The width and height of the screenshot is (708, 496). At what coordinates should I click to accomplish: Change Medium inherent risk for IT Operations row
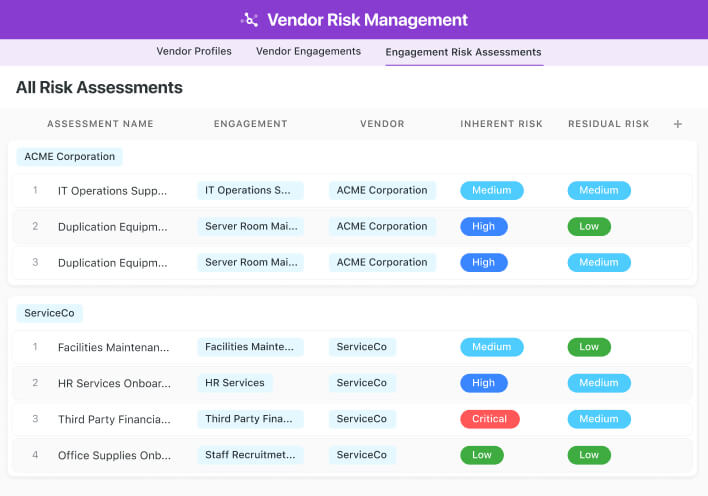click(492, 191)
